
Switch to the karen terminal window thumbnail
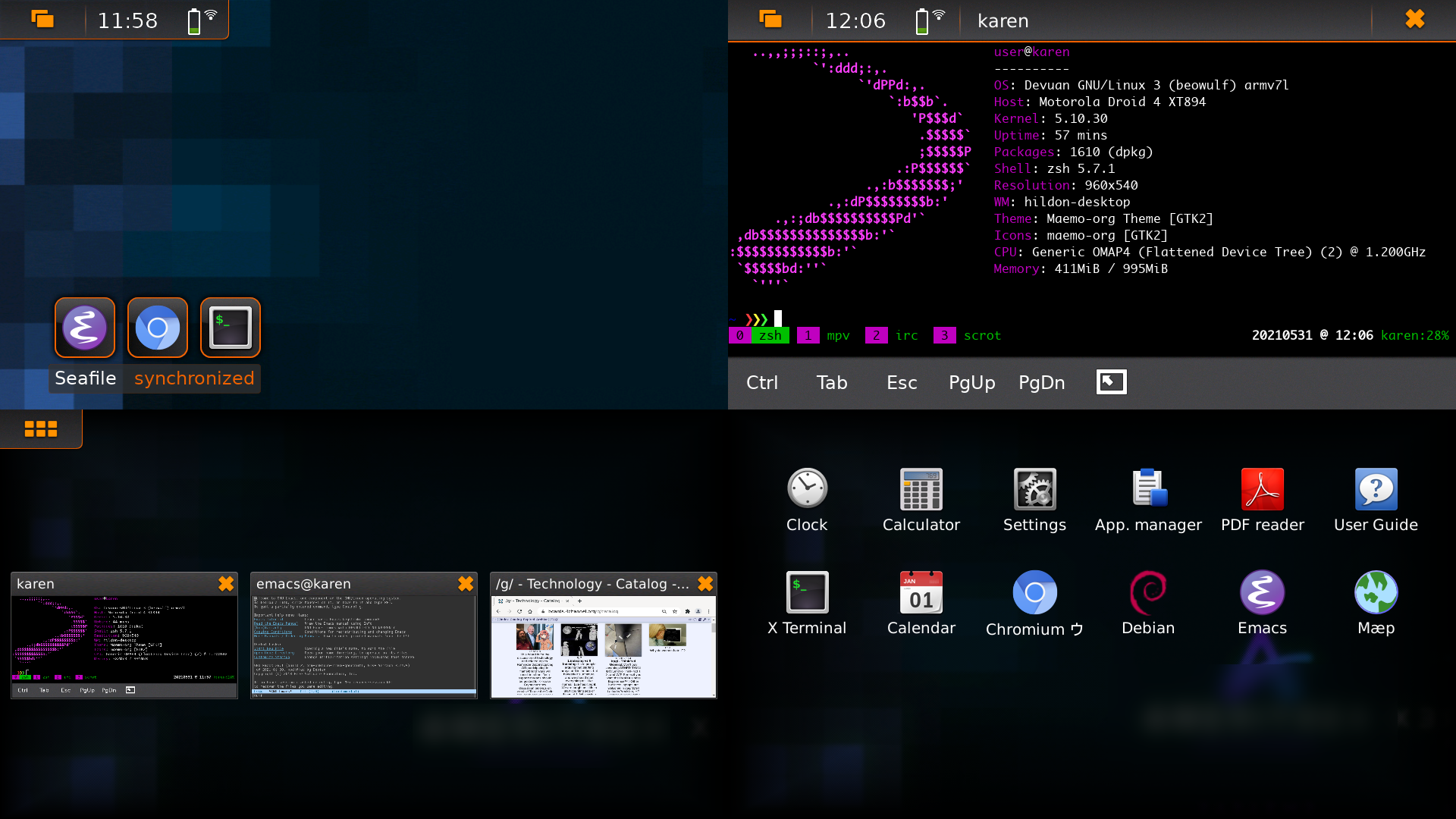coord(124,635)
